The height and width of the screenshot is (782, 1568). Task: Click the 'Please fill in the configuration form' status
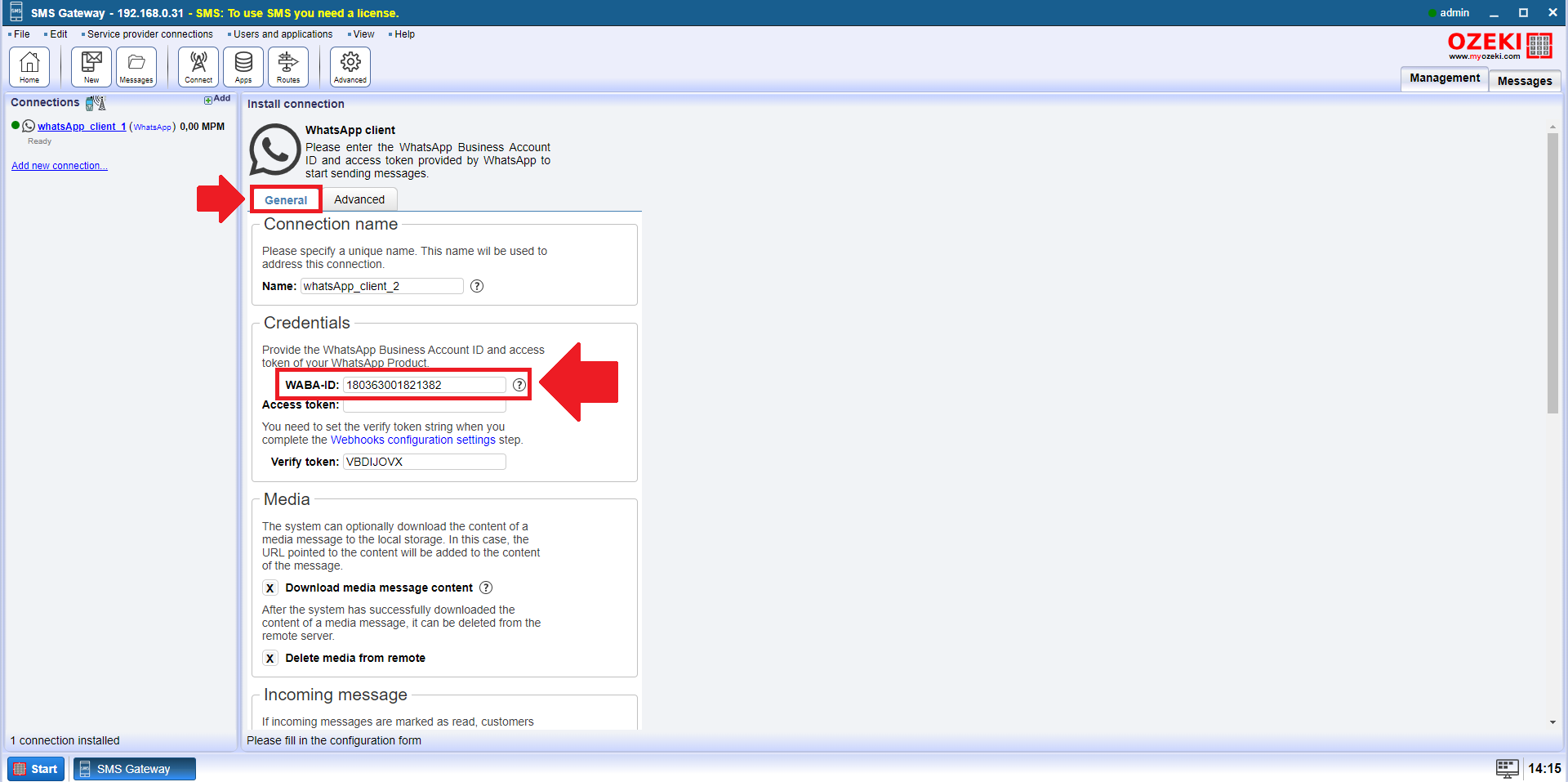(x=334, y=740)
